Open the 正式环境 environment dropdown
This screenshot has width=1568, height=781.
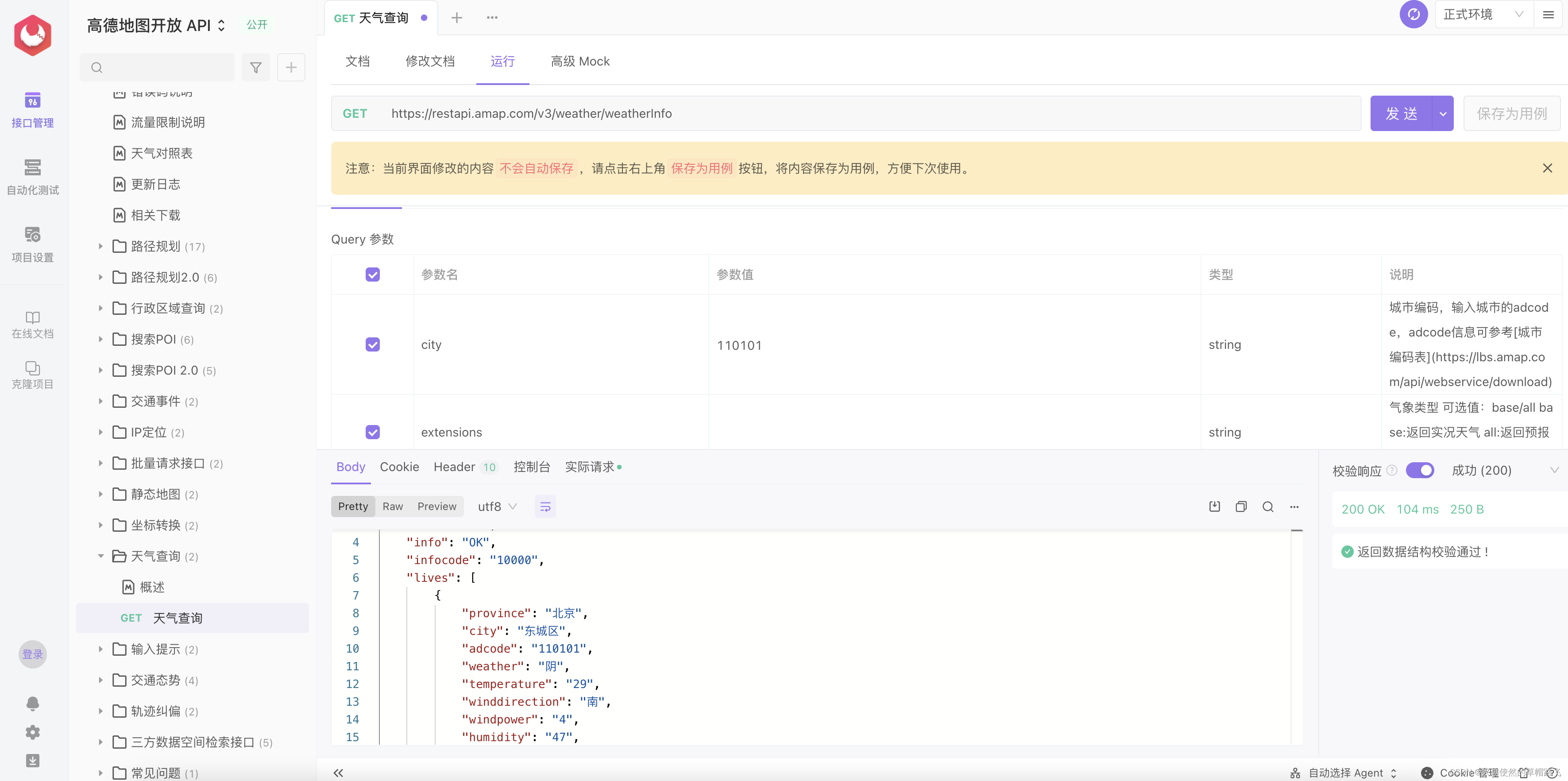[1483, 14]
